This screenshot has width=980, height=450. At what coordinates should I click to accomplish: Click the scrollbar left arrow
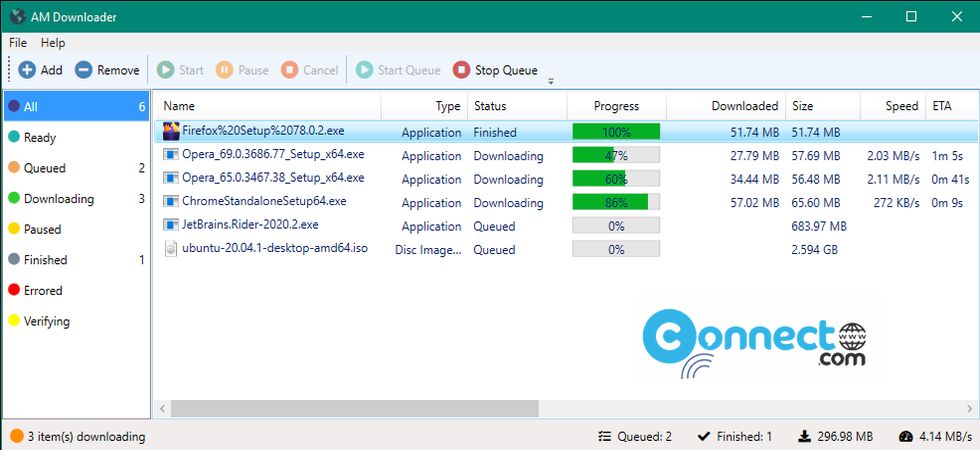pyautogui.click(x=162, y=409)
